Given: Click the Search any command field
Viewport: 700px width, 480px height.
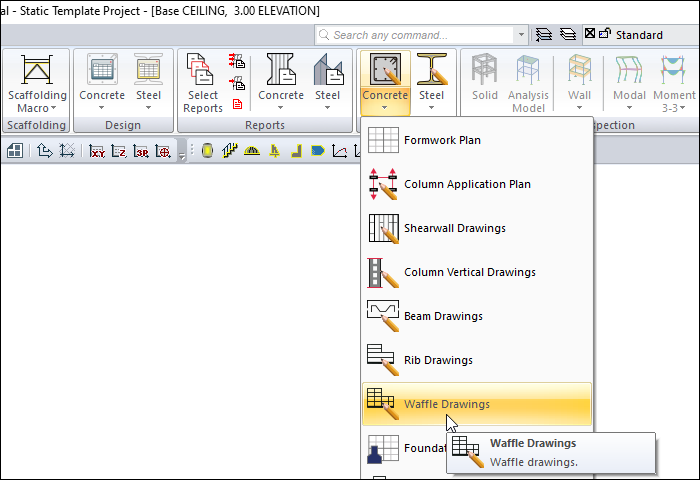Looking at the screenshot, I should pos(415,35).
